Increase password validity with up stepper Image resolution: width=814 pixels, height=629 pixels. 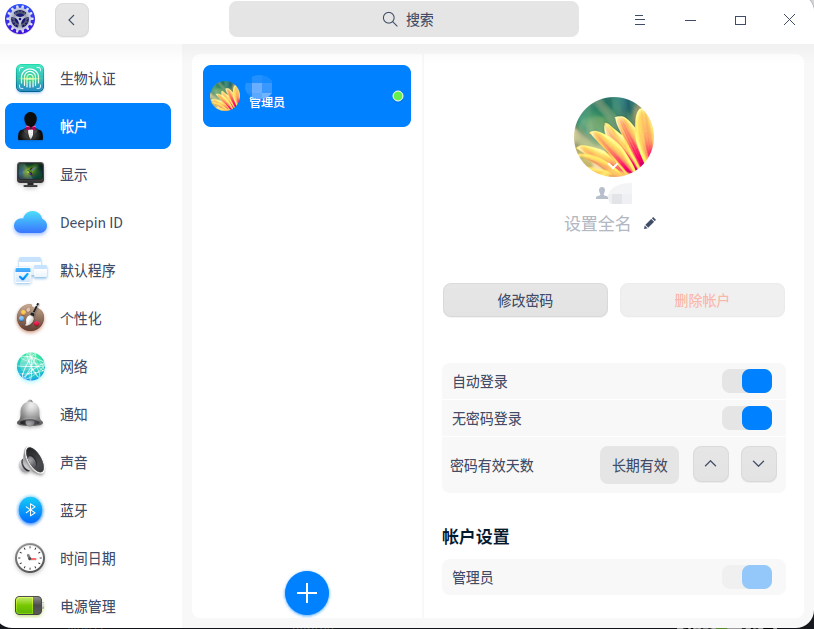point(711,464)
